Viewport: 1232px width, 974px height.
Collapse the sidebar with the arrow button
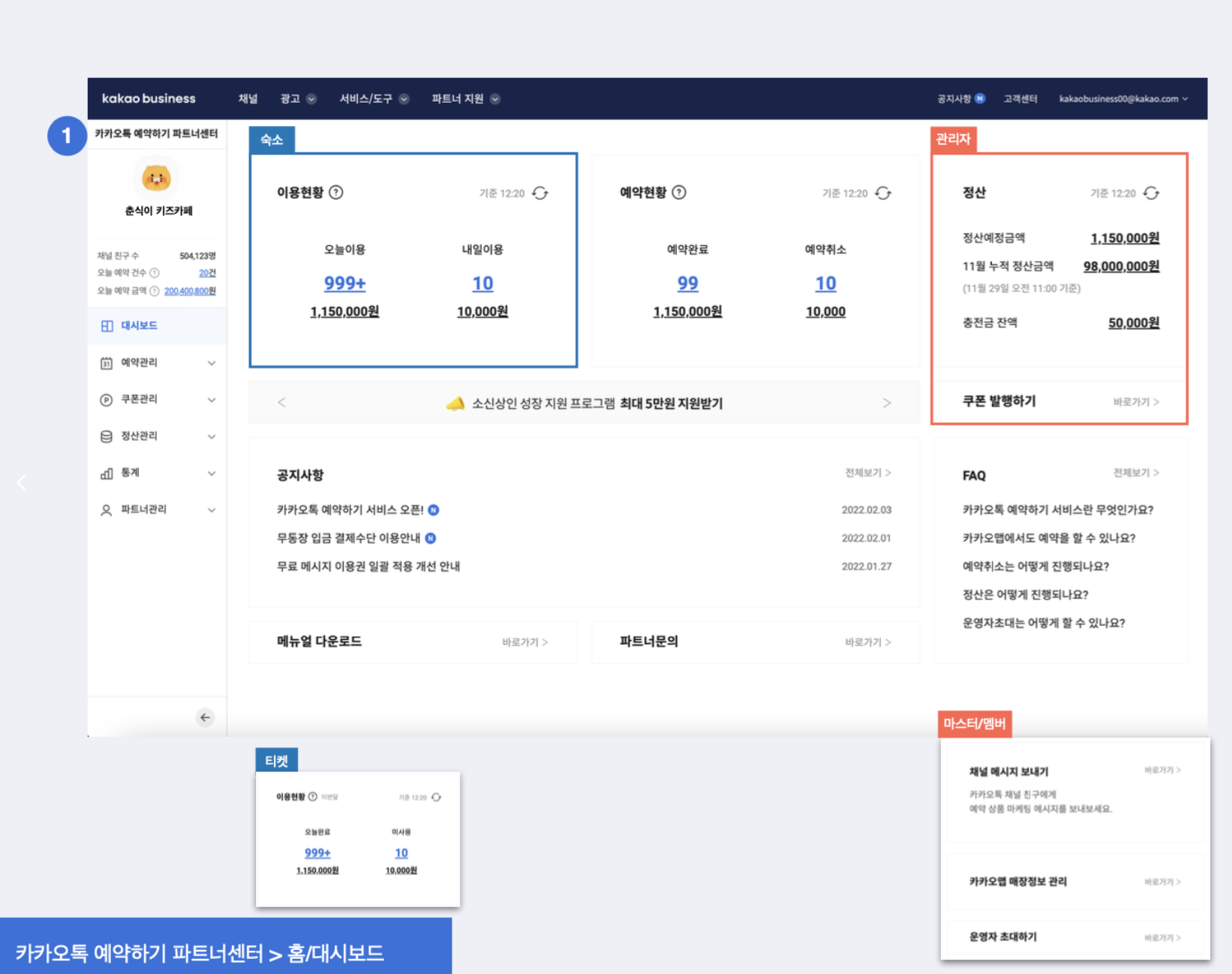[205, 717]
